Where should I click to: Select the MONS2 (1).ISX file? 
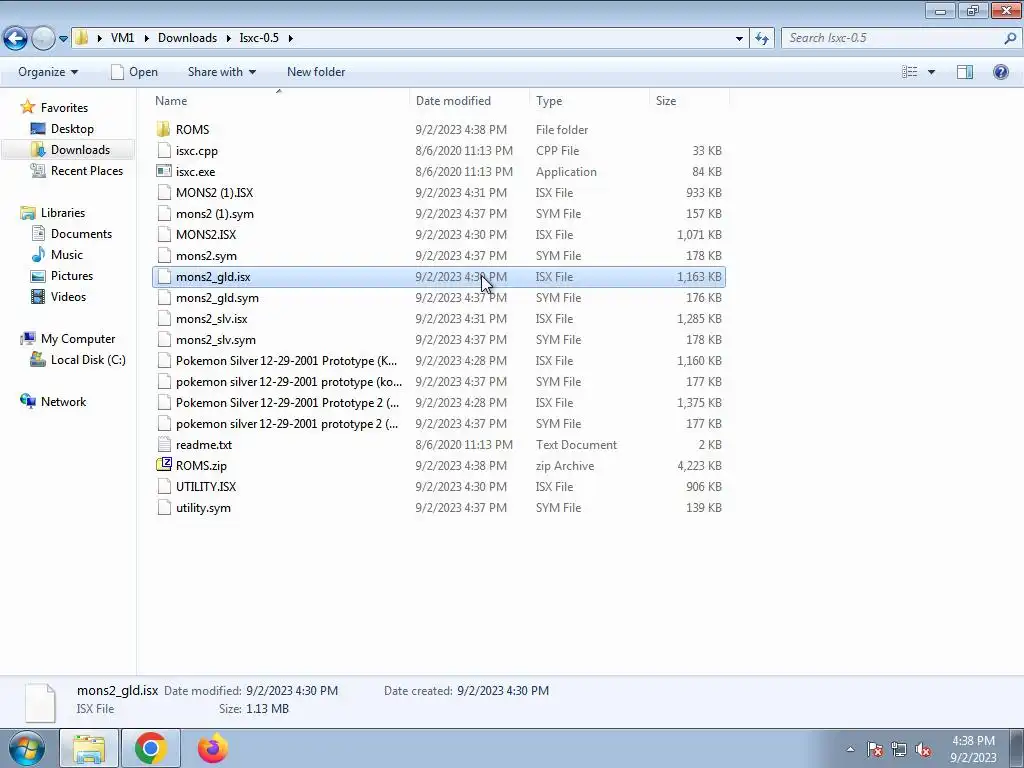[214, 193]
